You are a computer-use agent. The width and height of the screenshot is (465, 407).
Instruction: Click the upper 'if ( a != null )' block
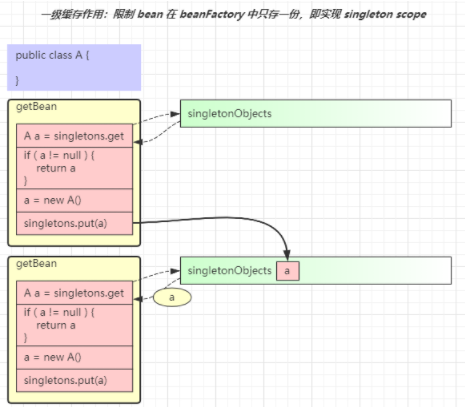[x=75, y=168]
